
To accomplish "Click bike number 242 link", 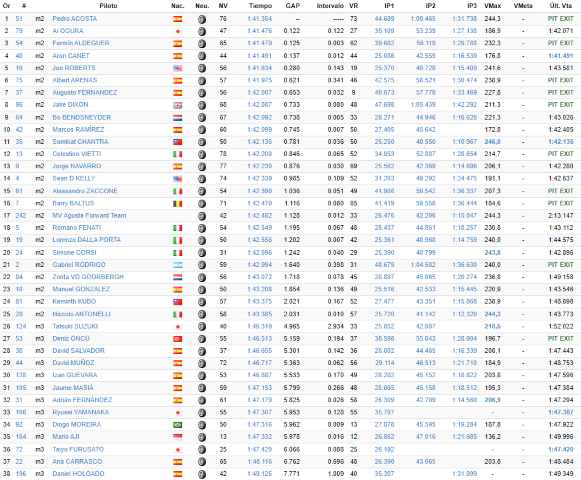I will [x=21, y=215].
